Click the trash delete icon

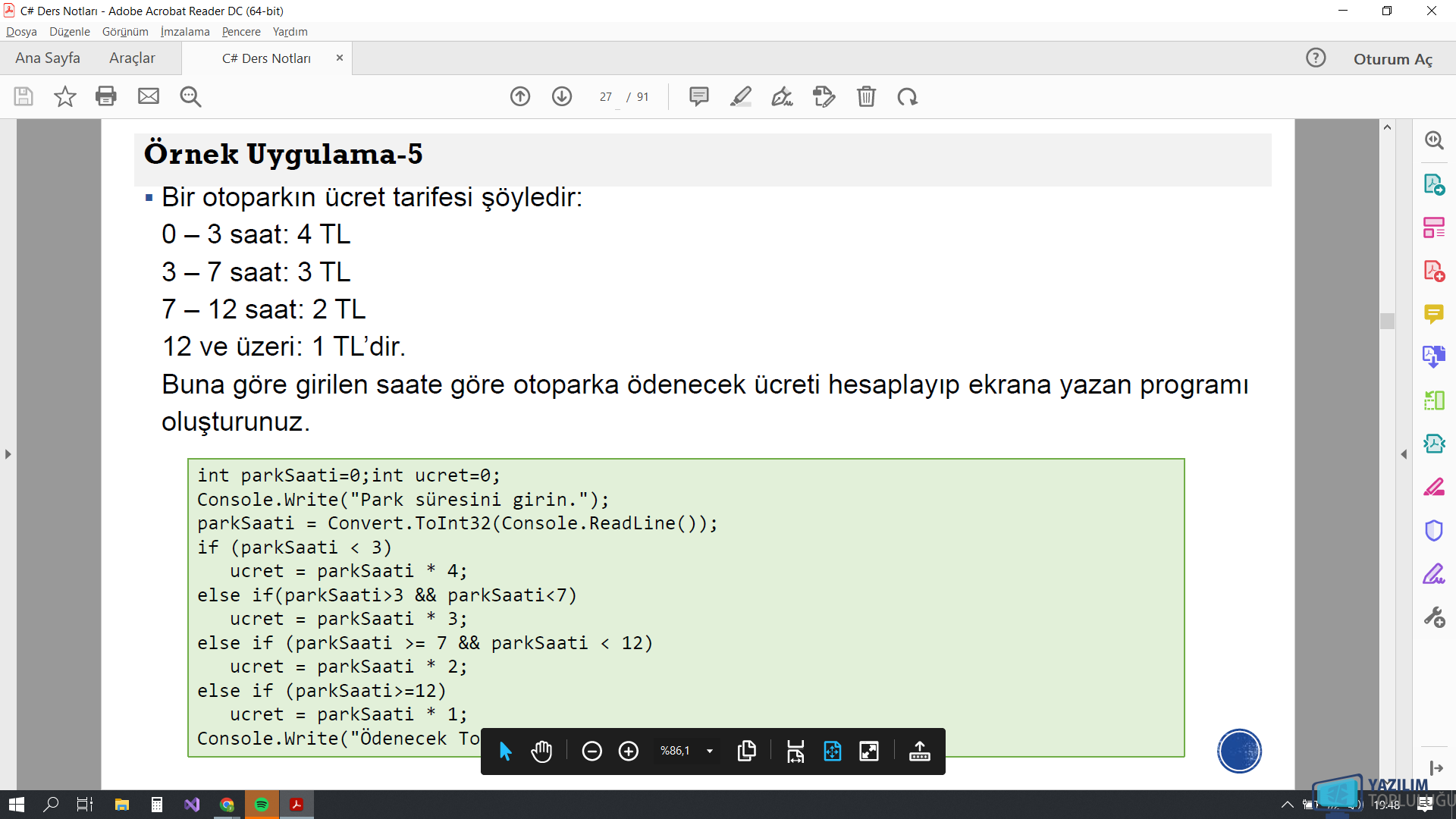click(866, 96)
